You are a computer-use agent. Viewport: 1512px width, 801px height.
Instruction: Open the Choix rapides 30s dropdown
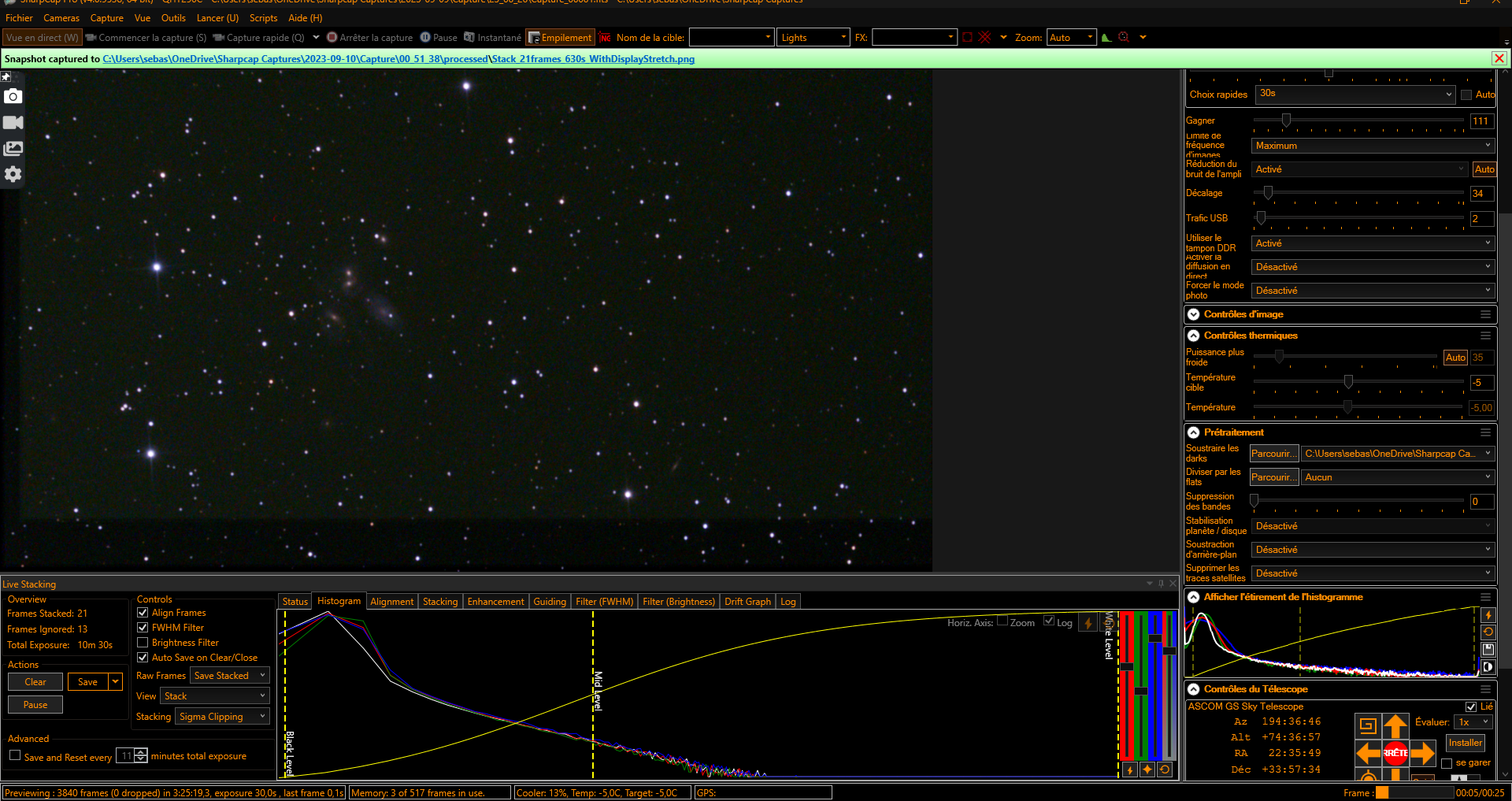pos(1355,94)
